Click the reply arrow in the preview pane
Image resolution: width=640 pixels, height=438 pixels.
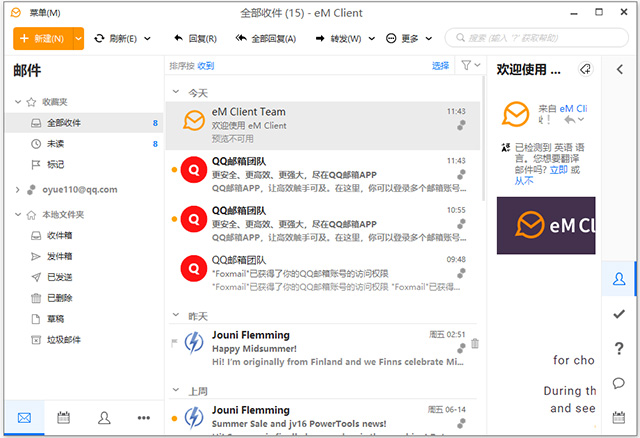coord(570,120)
